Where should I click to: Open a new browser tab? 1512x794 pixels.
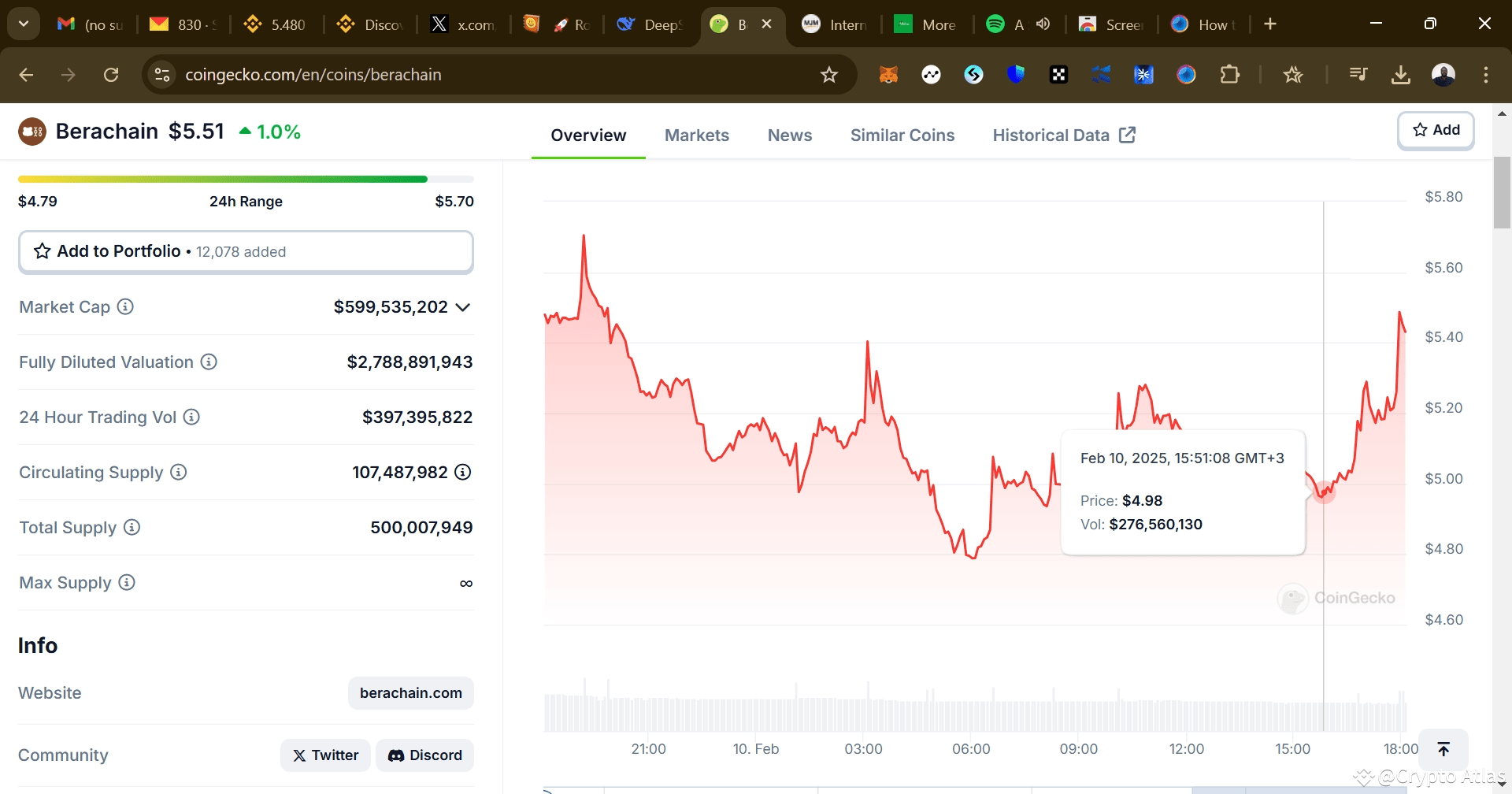click(x=1270, y=24)
